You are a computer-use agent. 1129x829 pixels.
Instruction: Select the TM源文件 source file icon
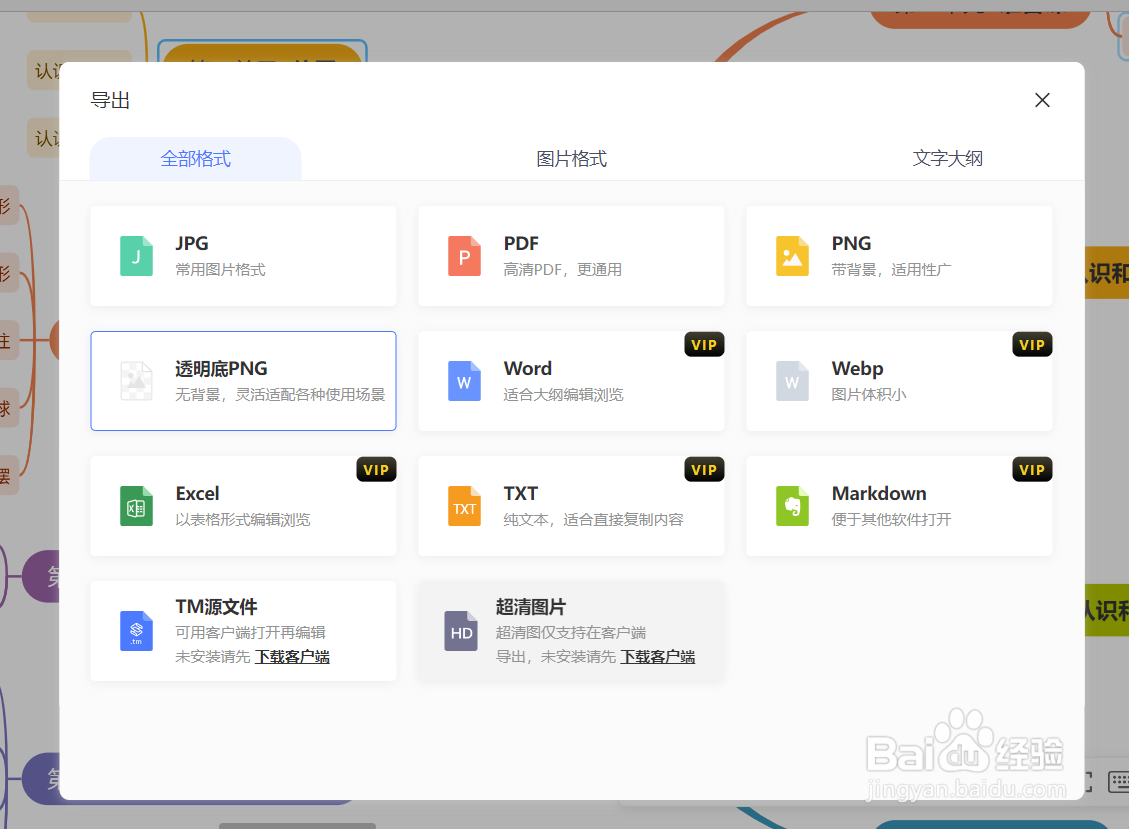click(x=137, y=631)
